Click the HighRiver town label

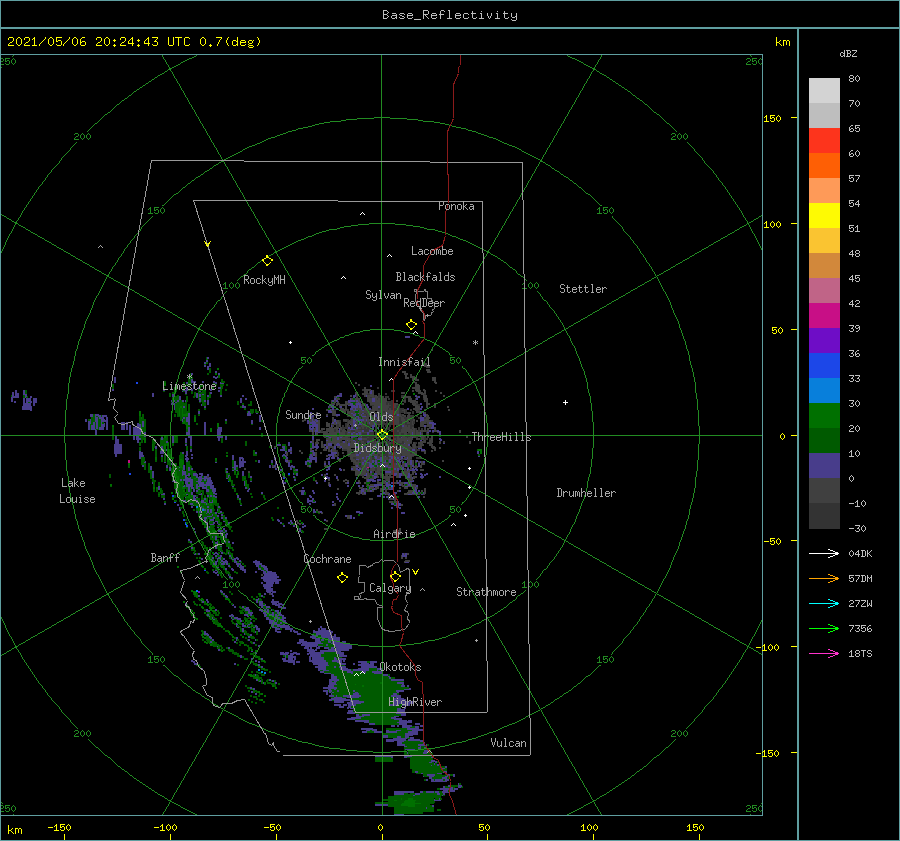pyautogui.click(x=415, y=702)
